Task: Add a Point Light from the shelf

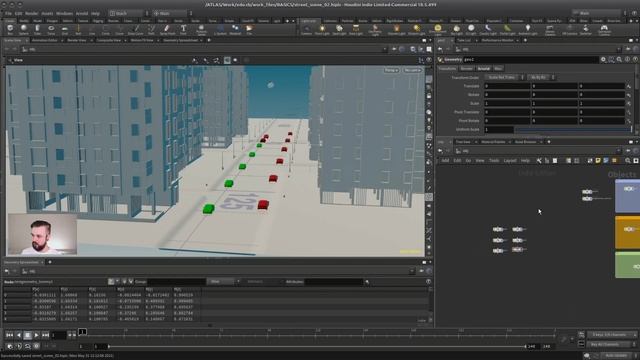Action: [x=322, y=29]
